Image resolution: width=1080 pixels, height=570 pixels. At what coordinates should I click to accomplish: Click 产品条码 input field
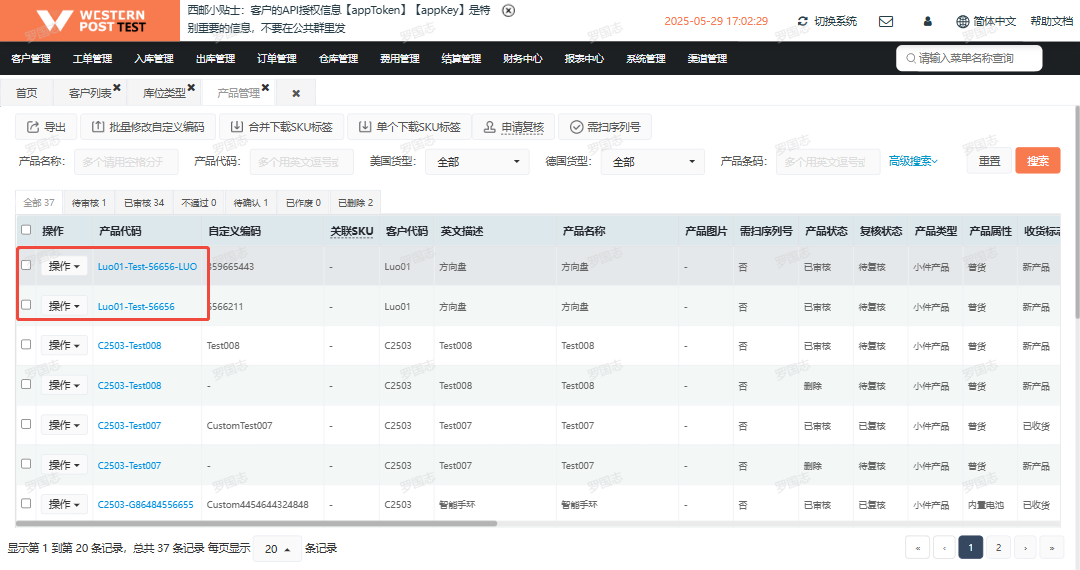click(x=828, y=162)
